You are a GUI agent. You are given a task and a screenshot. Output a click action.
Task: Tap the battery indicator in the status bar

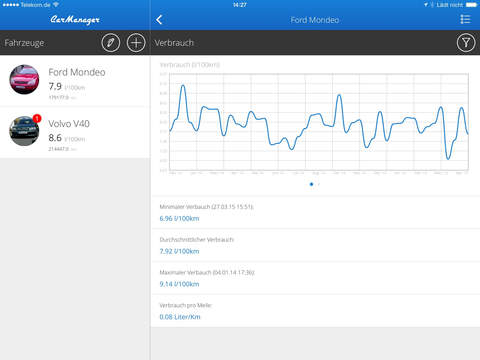[471, 5]
